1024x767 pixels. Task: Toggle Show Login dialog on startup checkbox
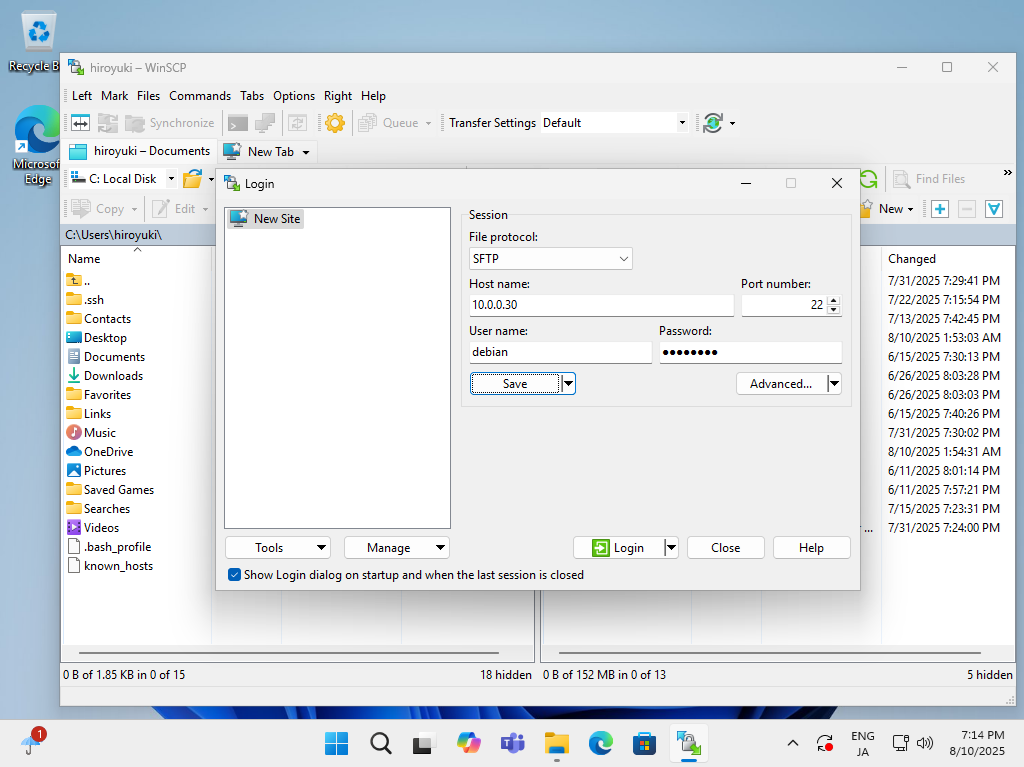234,575
